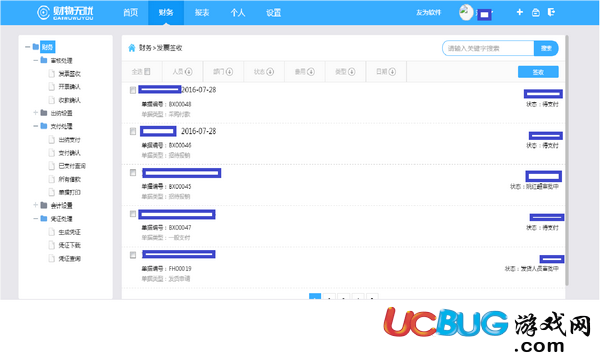This screenshot has height=361, width=600.
Task: Click the 财物无忧 logo icon
Action: 43,12
